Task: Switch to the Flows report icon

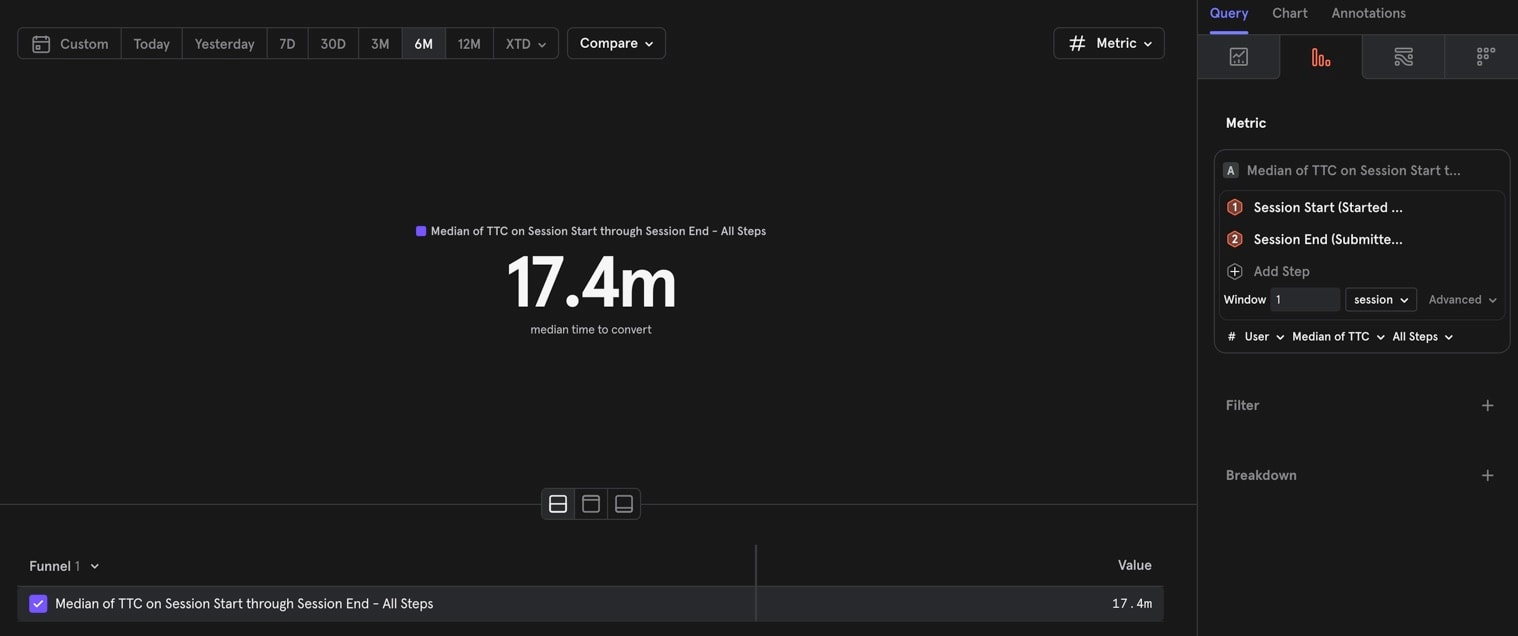Action: (1403, 57)
